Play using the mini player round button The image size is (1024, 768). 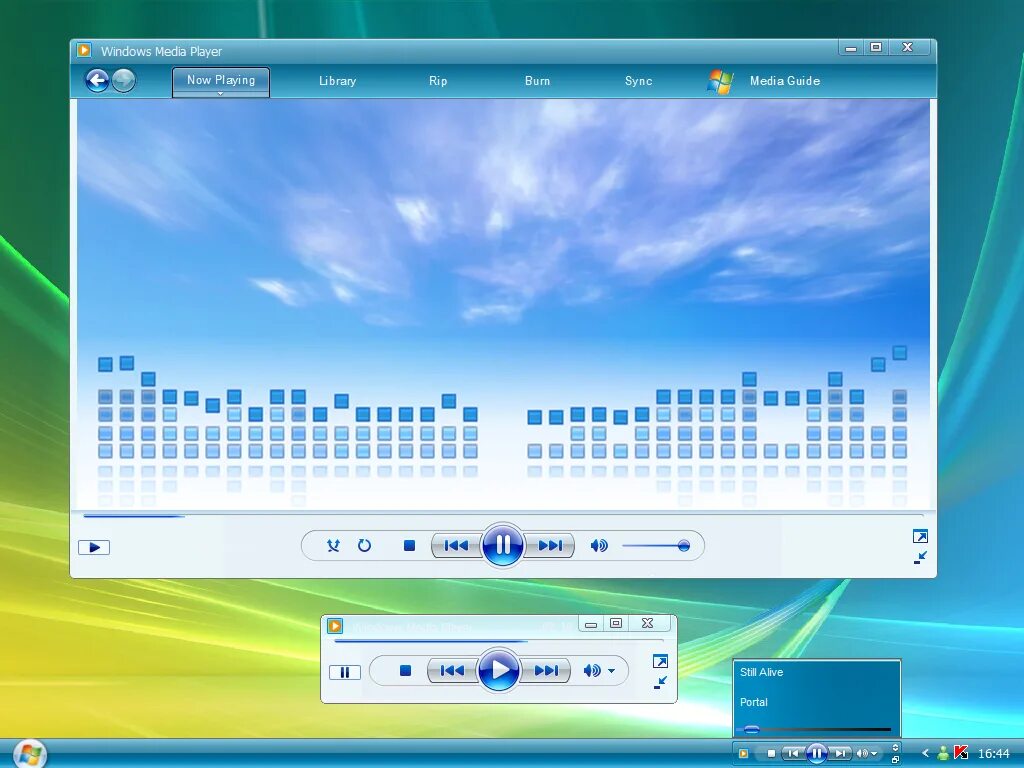tap(498, 670)
